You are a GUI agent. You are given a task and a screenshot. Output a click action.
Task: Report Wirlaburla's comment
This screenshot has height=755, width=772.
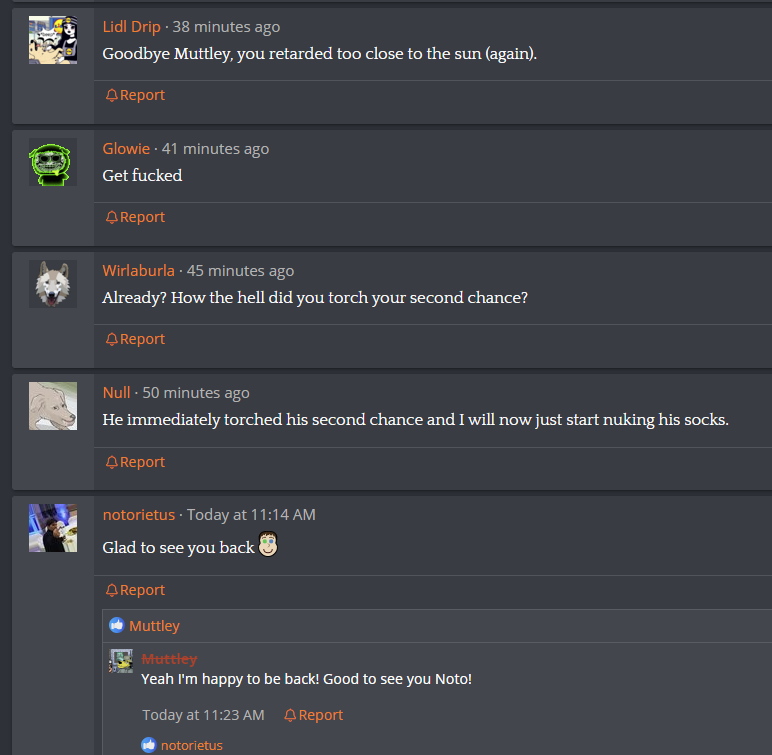point(135,339)
